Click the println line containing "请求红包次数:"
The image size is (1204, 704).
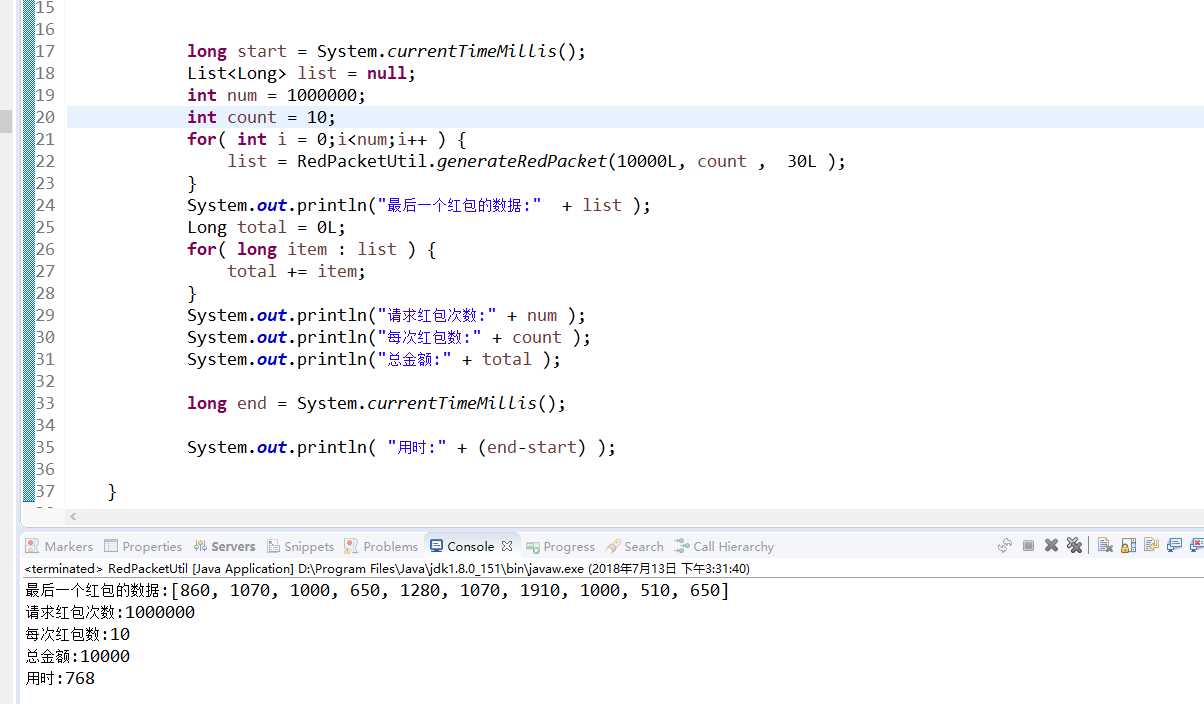tap(387, 315)
